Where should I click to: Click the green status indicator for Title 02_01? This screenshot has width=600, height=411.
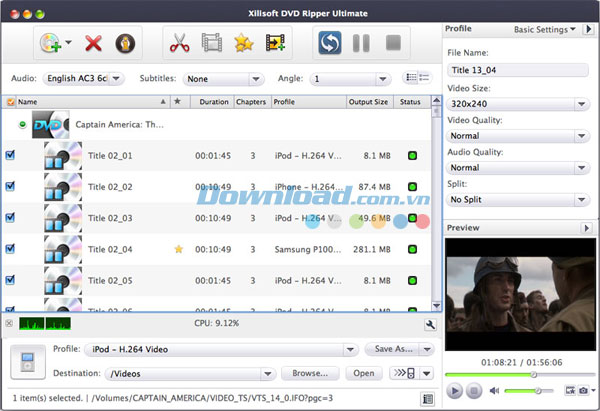(412, 156)
